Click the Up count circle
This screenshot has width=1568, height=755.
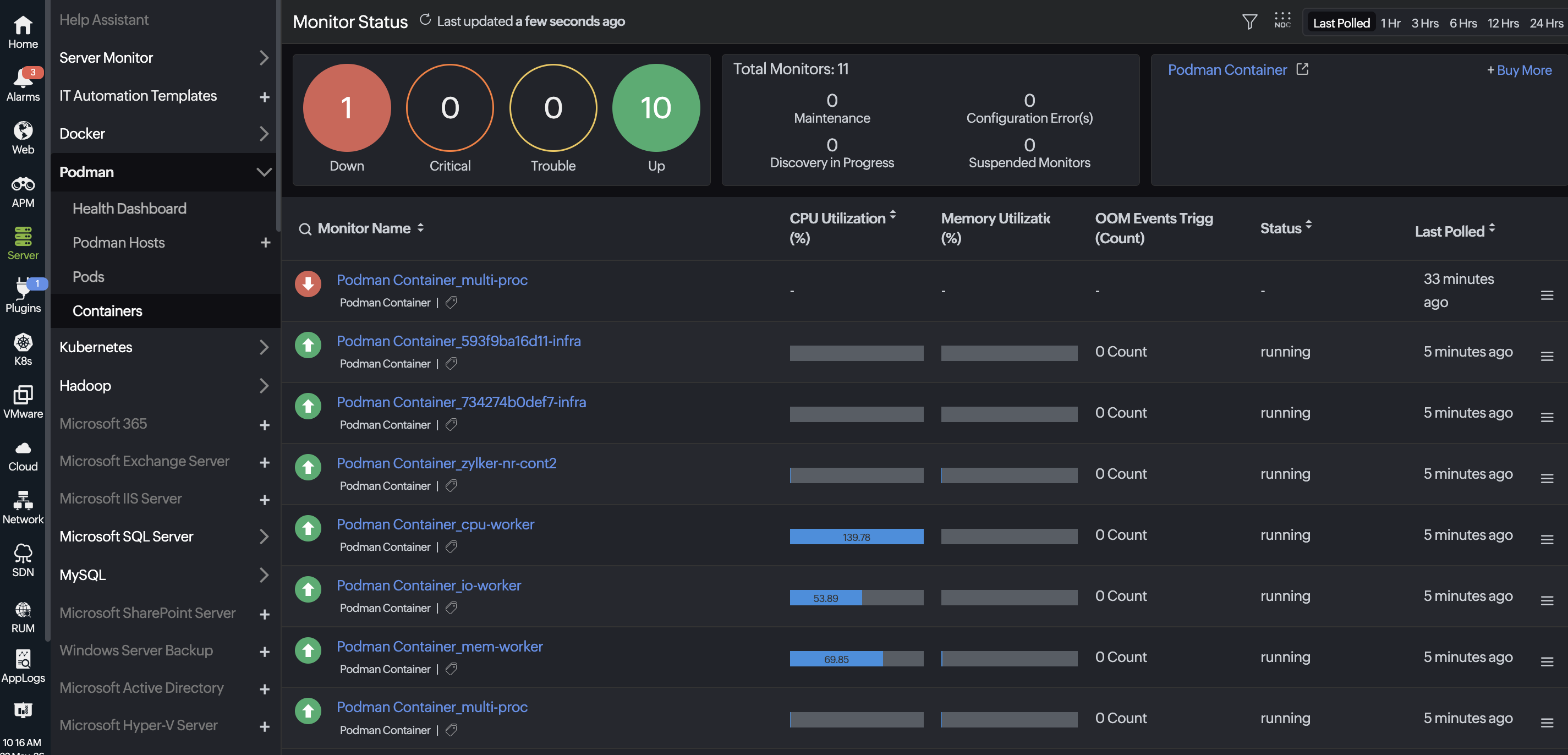656,108
